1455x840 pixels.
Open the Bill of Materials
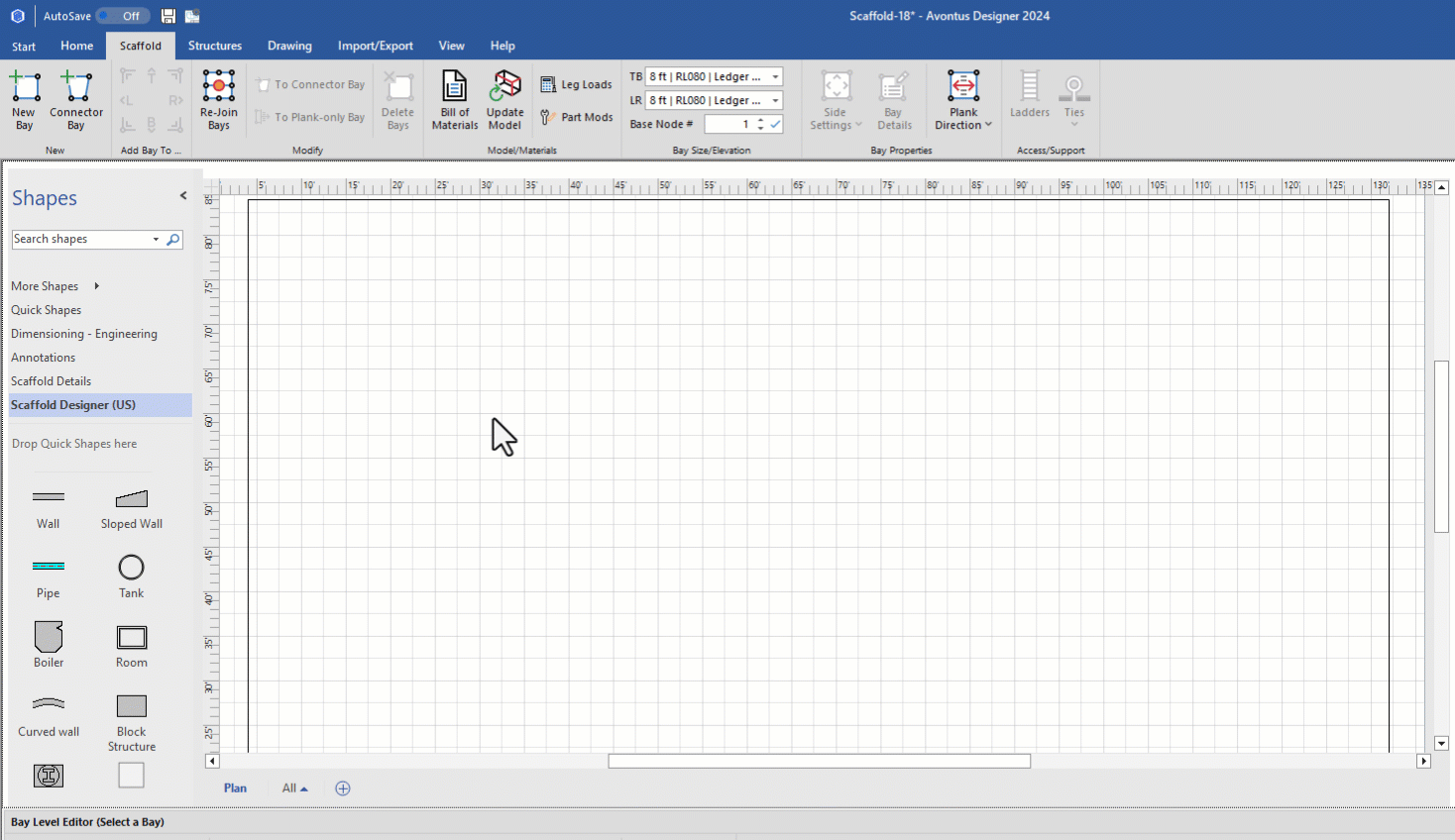pyautogui.click(x=455, y=87)
